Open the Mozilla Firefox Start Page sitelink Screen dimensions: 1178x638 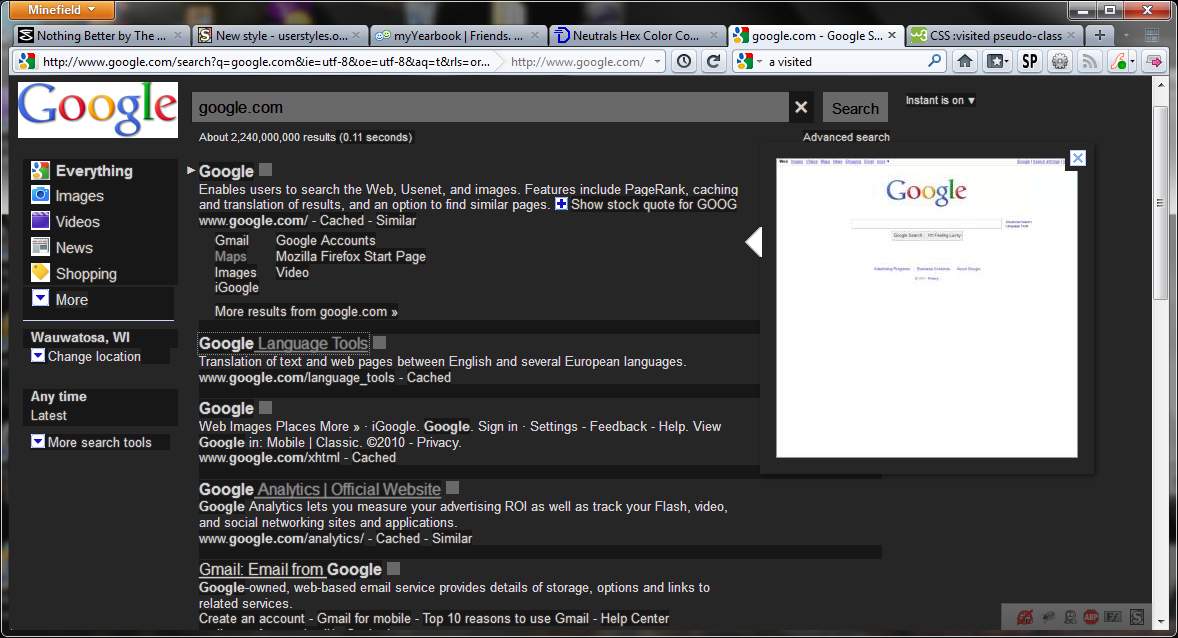pyautogui.click(x=350, y=256)
